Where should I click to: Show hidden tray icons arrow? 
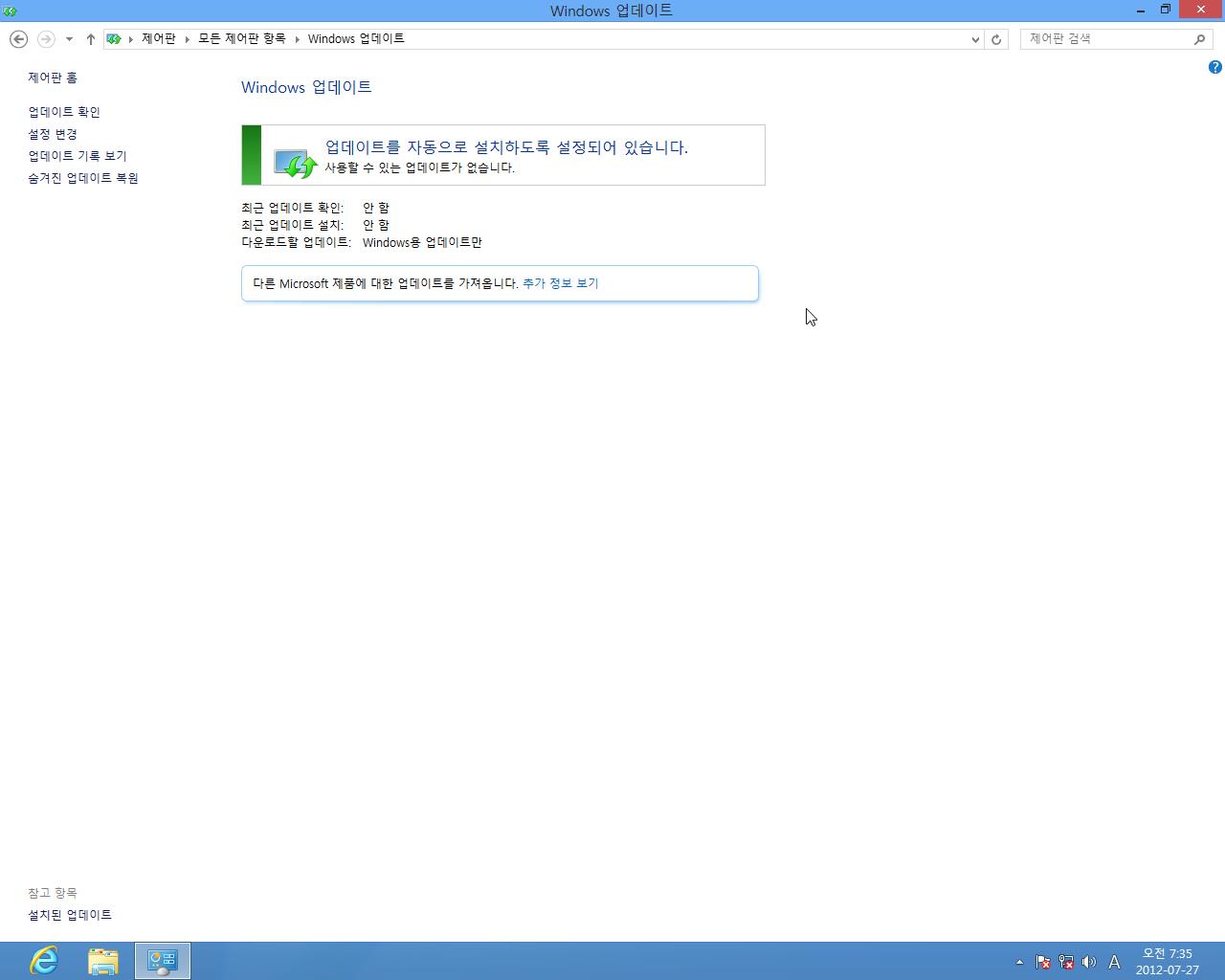(1019, 962)
